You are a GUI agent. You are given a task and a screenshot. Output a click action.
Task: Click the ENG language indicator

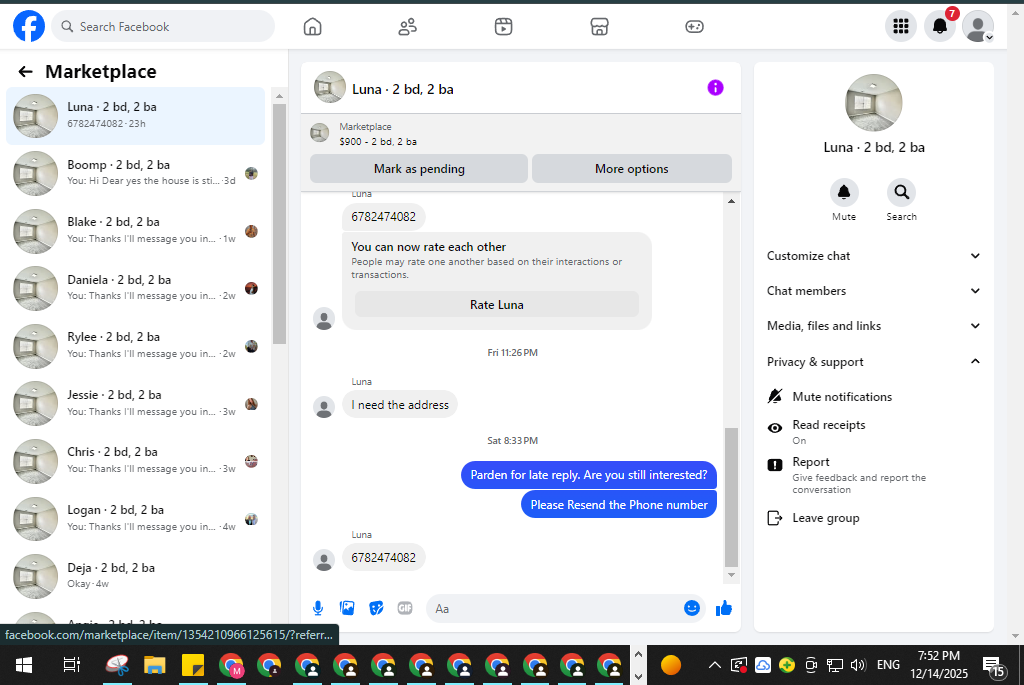tap(888, 665)
